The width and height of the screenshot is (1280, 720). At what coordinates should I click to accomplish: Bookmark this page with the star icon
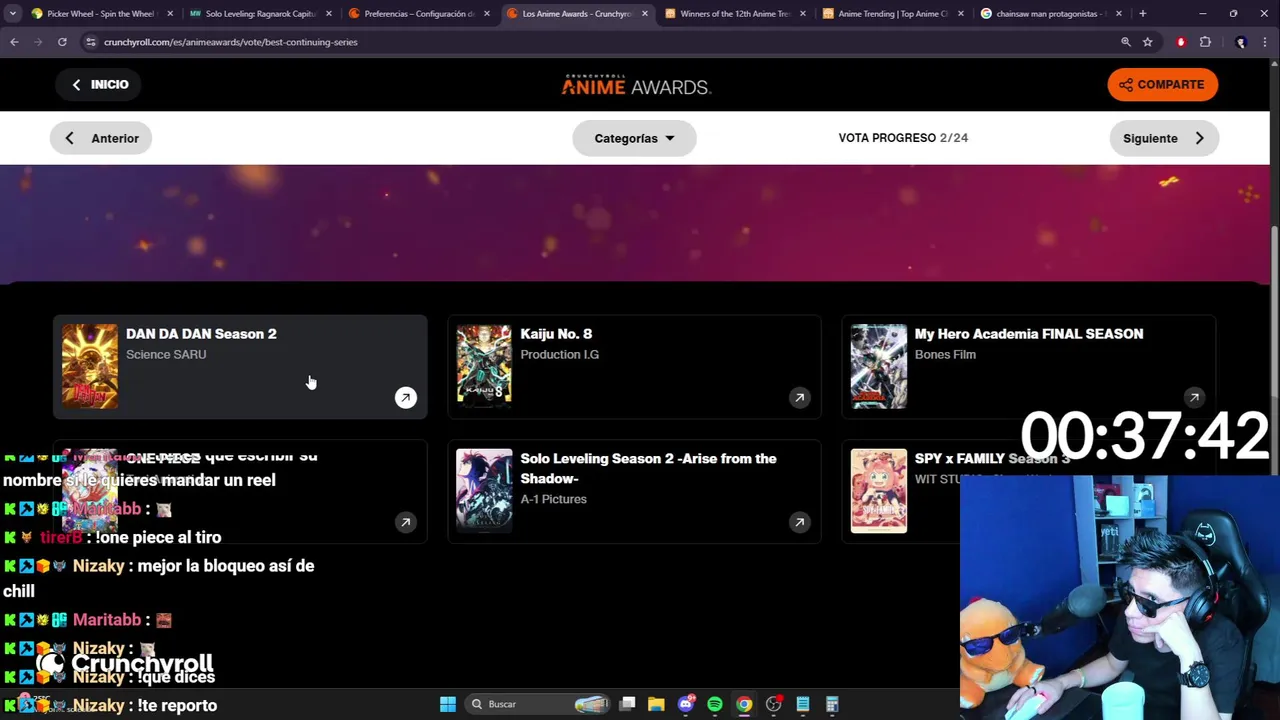(x=1148, y=42)
